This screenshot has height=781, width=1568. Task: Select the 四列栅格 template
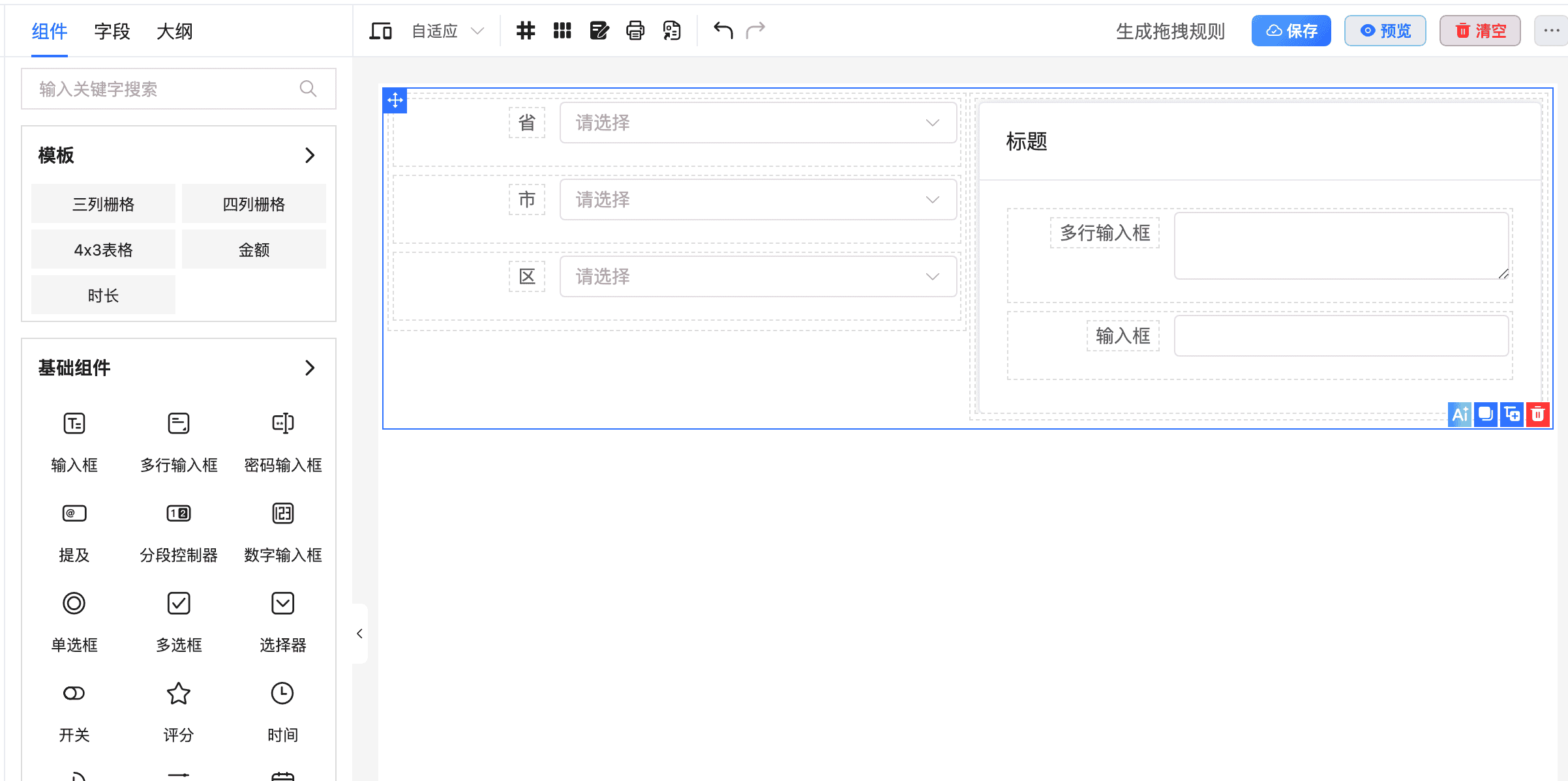coord(254,203)
